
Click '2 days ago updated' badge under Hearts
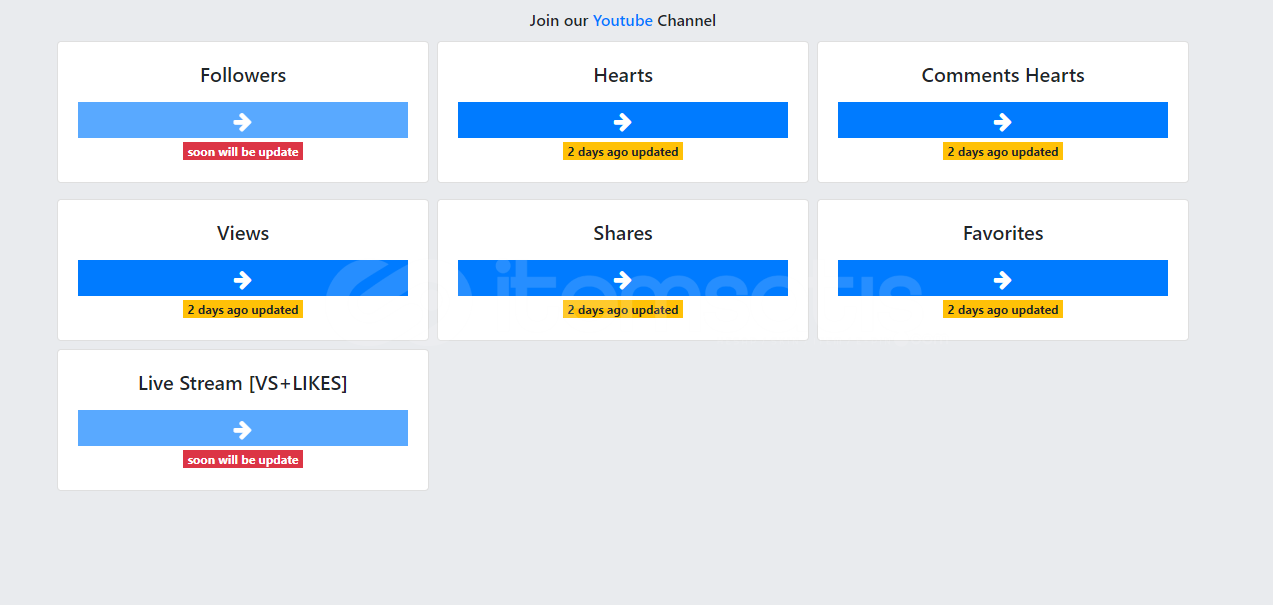(x=623, y=152)
